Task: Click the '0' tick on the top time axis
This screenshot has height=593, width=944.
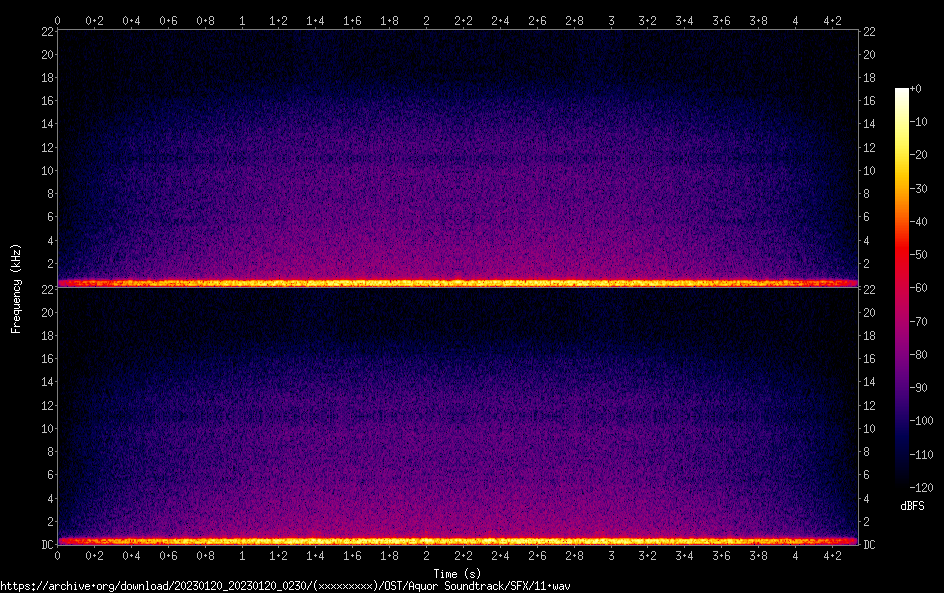Action: tap(58, 20)
